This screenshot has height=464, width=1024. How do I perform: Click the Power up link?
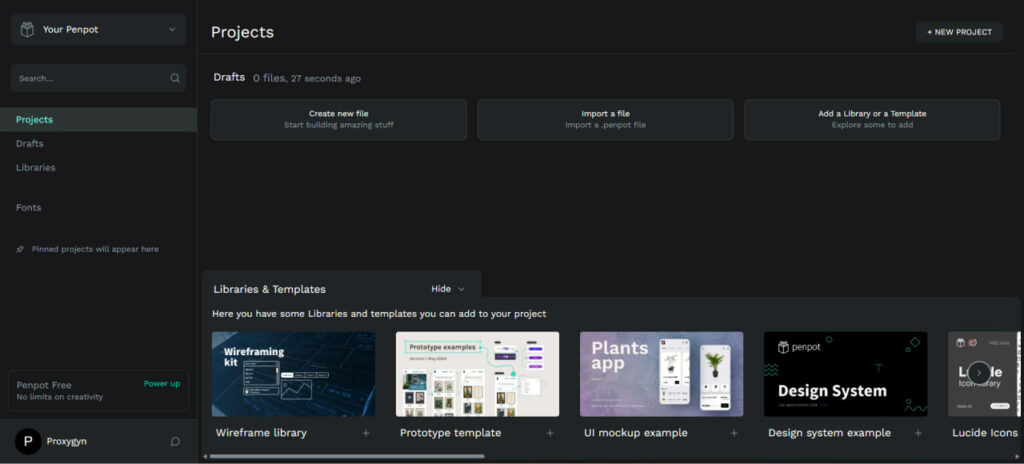click(x=162, y=384)
